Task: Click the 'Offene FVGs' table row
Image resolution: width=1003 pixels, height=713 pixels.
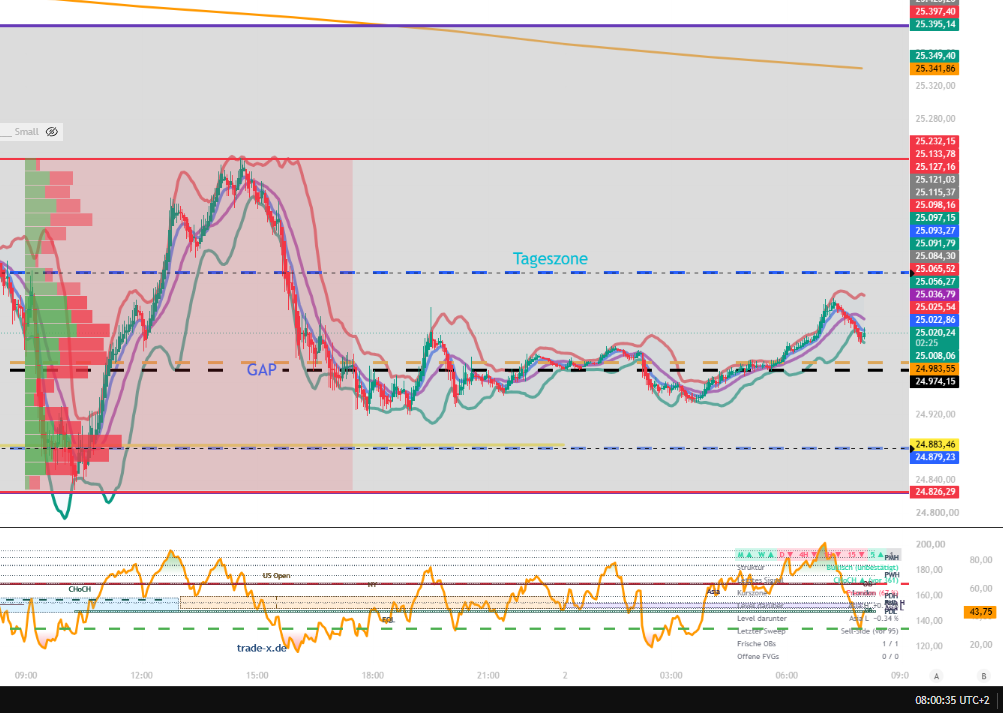Action: (818, 657)
